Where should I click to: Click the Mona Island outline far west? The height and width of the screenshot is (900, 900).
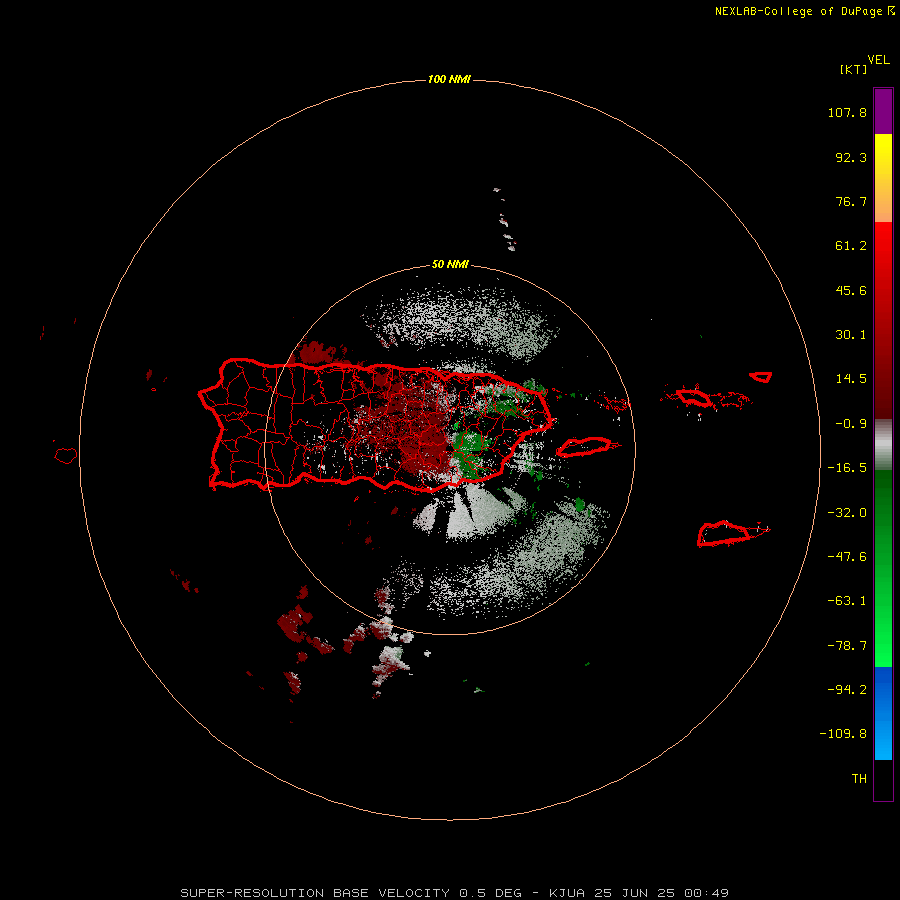(66, 456)
